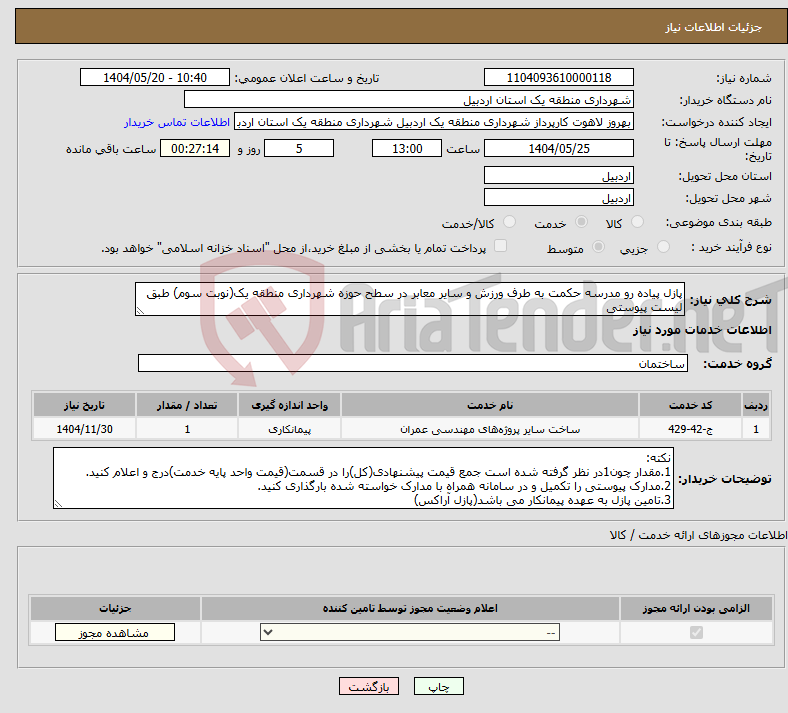788x713 pixels.
Task: Toggle the mandatory license checkbox
Action: [696, 633]
